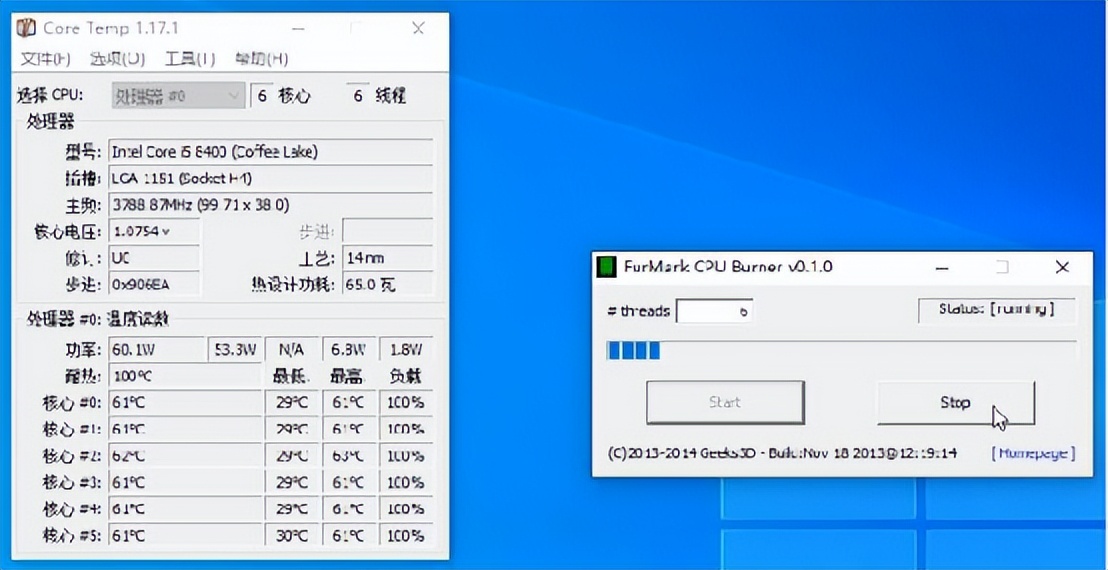Select the 1.8W power reading
Image resolution: width=1108 pixels, height=570 pixels.
tap(406, 349)
